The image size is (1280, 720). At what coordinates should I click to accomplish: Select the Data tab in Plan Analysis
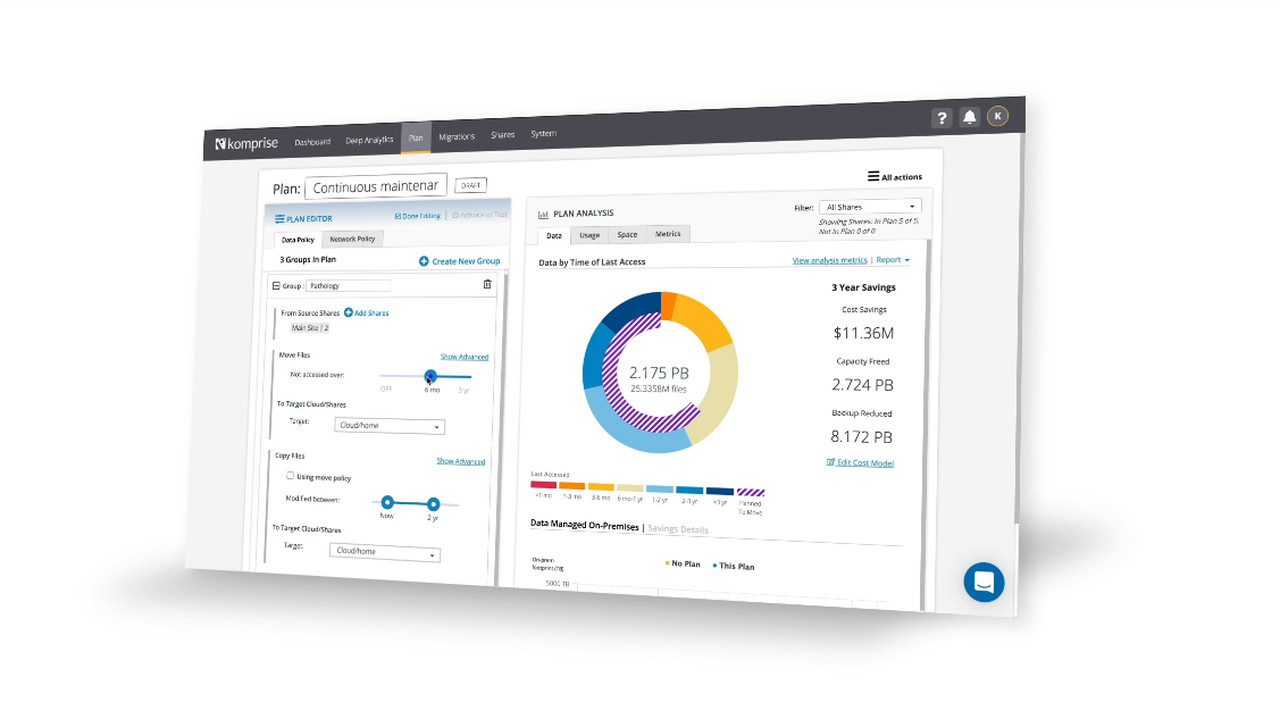[554, 236]
